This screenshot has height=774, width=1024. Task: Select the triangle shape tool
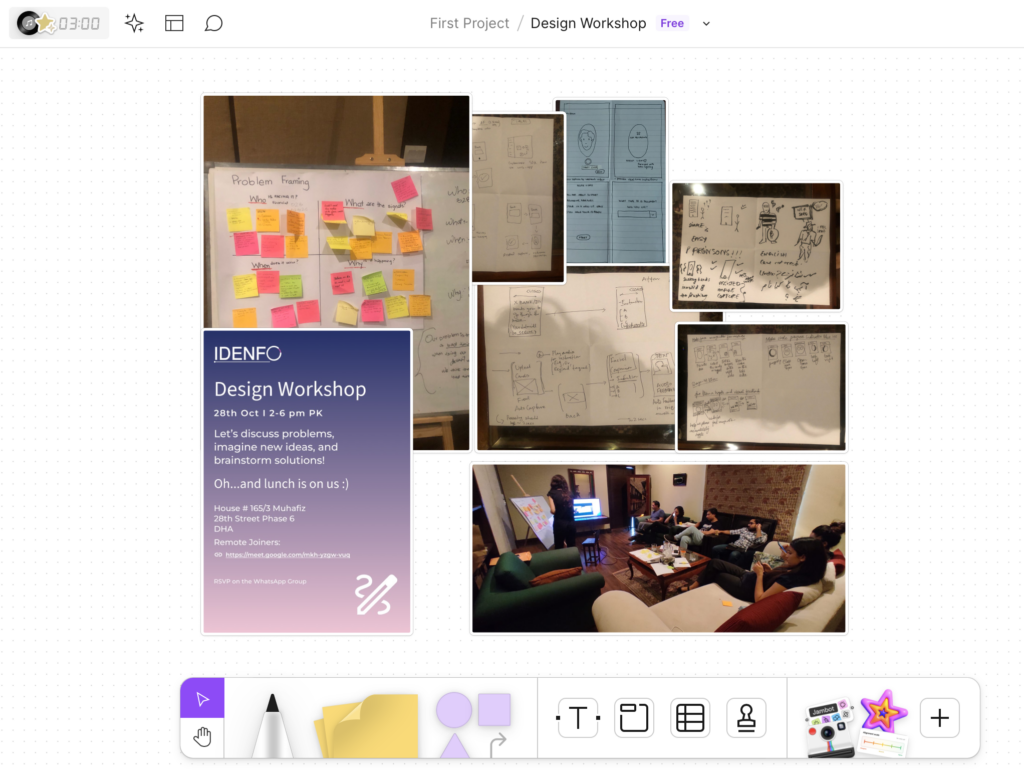click(455, 745)
